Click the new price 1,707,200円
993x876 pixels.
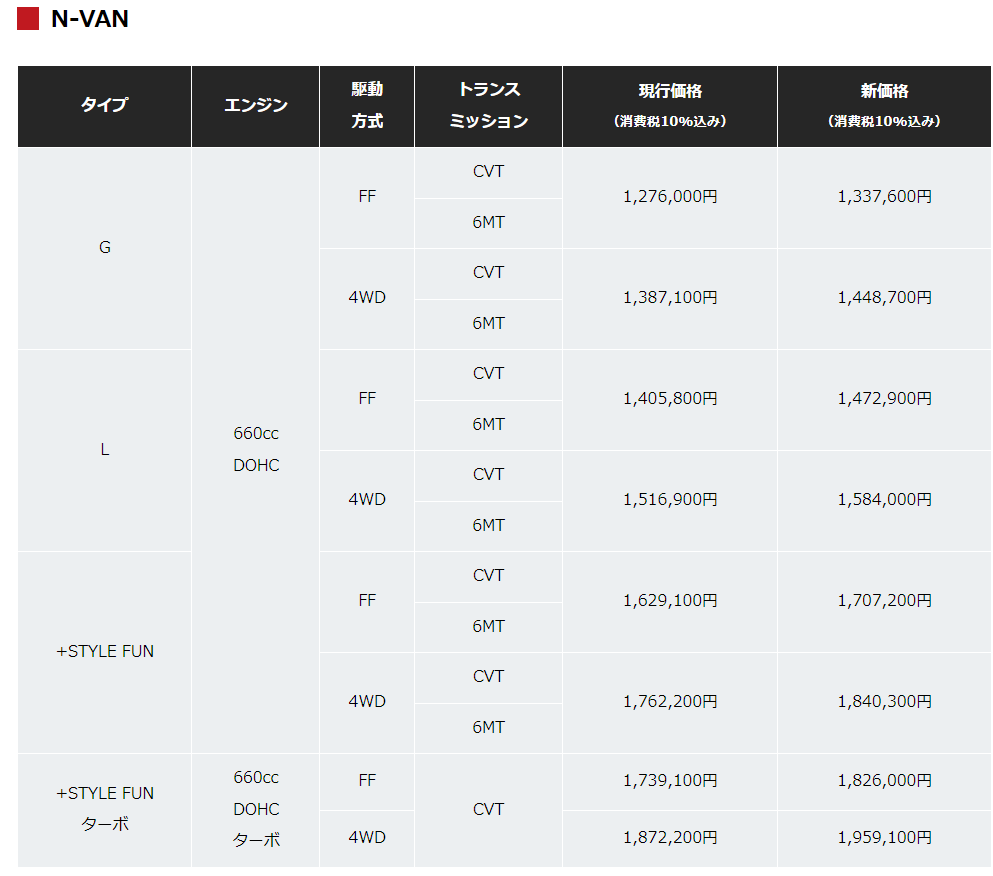click(884, 600)
